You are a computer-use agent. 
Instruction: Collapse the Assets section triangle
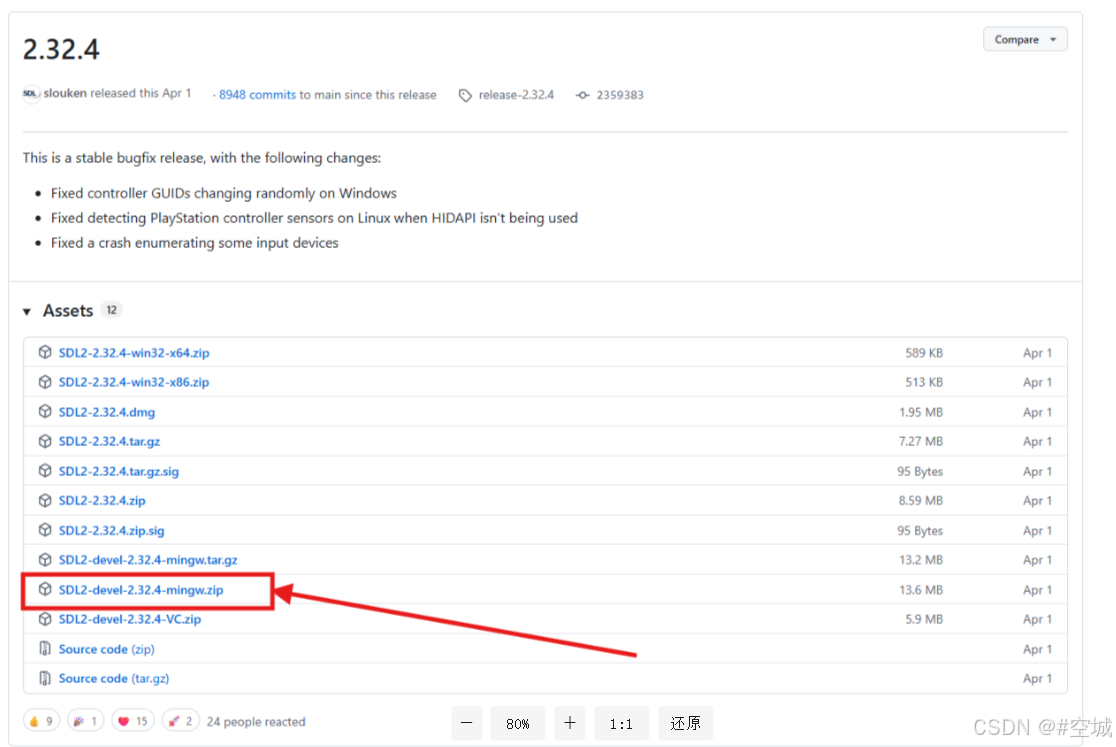click(27, 312)
